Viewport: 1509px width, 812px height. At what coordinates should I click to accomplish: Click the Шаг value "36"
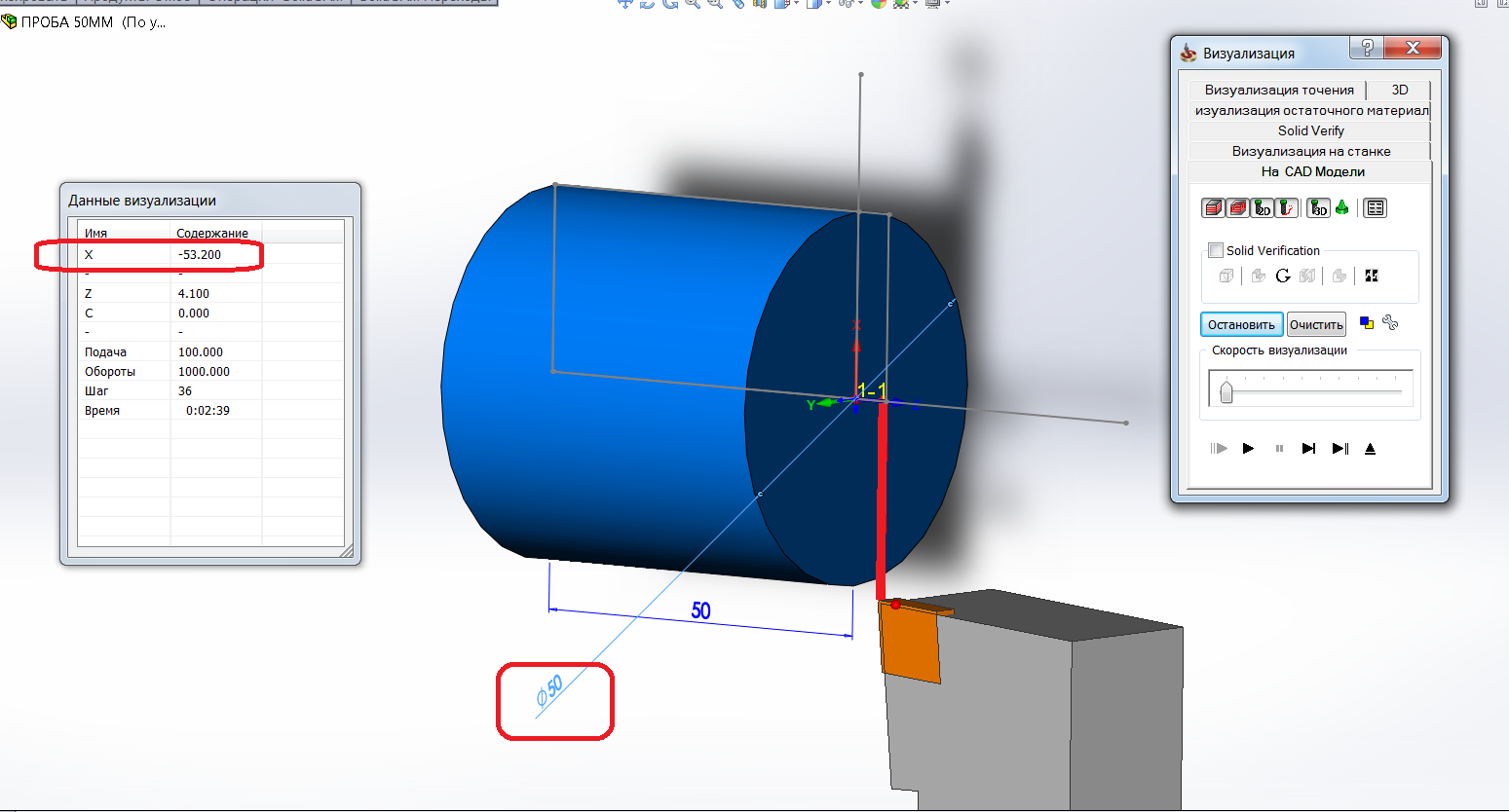coord(185,391)
